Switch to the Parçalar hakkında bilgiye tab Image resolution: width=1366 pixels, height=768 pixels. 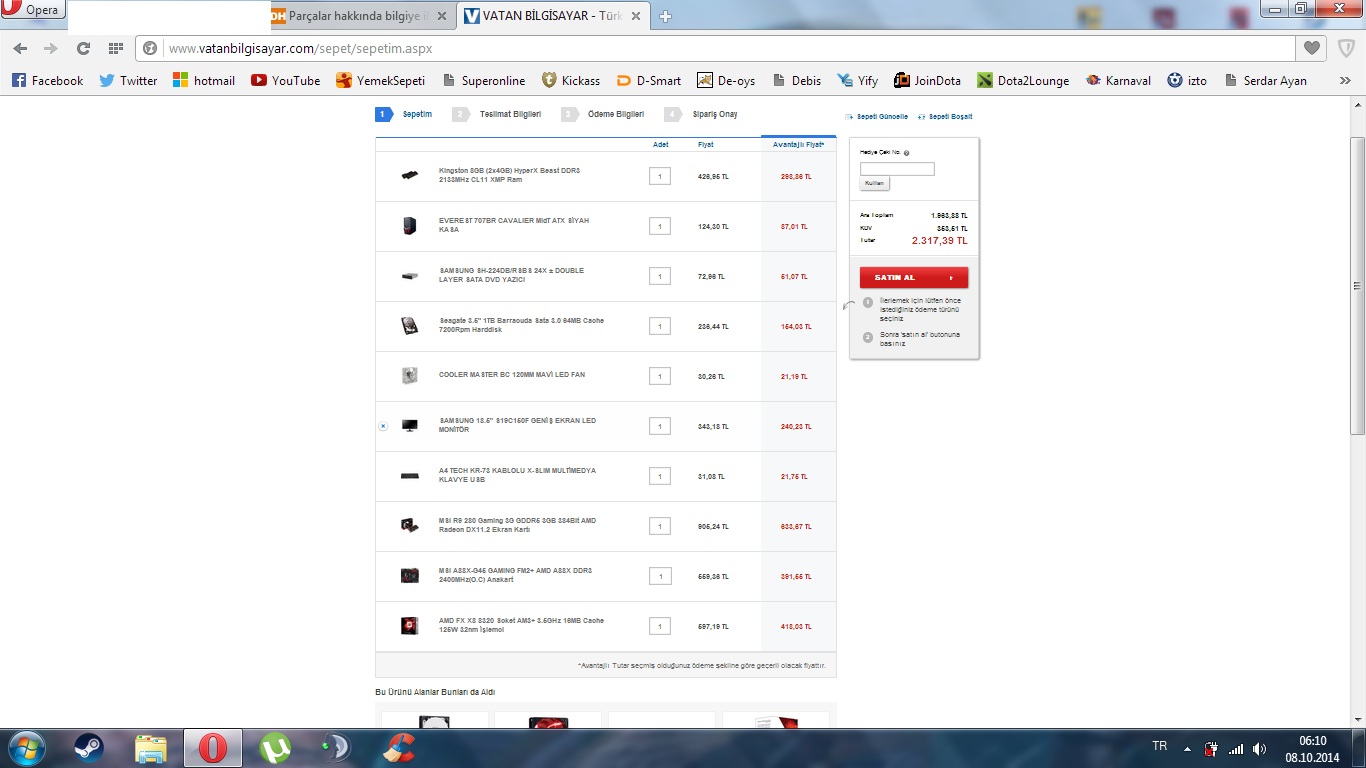pos(362,16)
